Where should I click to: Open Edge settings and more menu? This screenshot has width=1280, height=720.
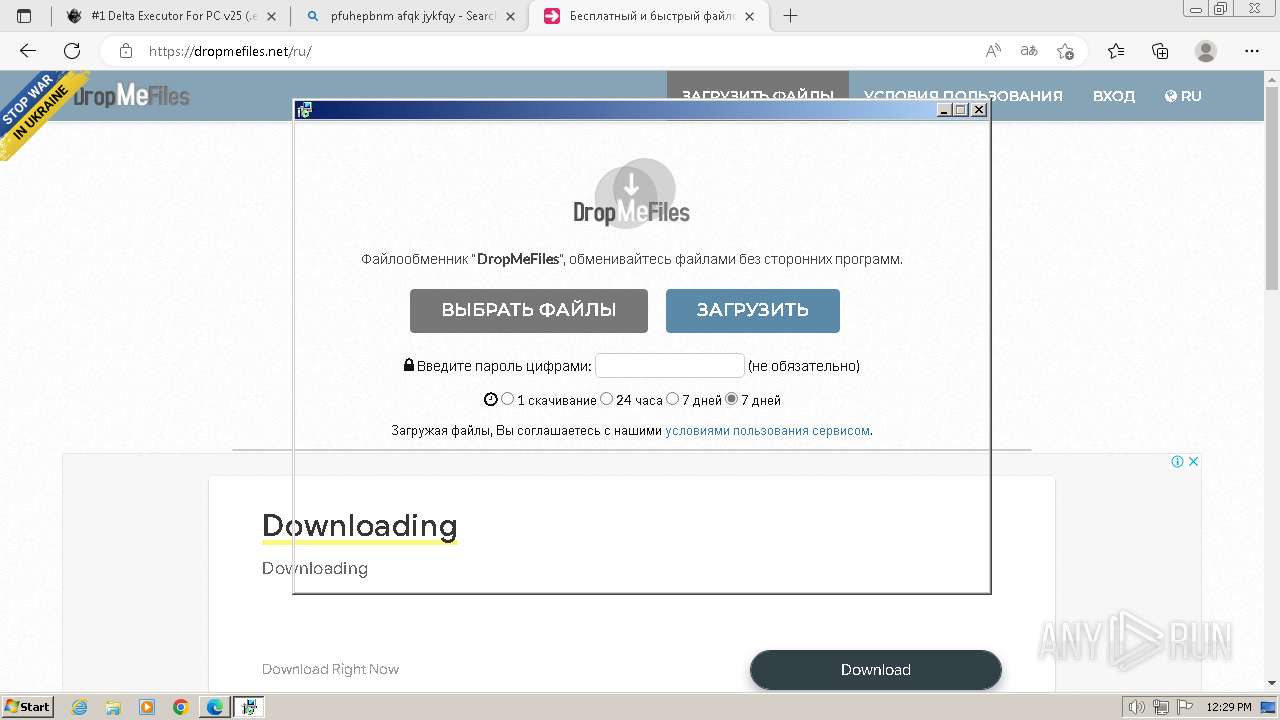point(1252,51)
